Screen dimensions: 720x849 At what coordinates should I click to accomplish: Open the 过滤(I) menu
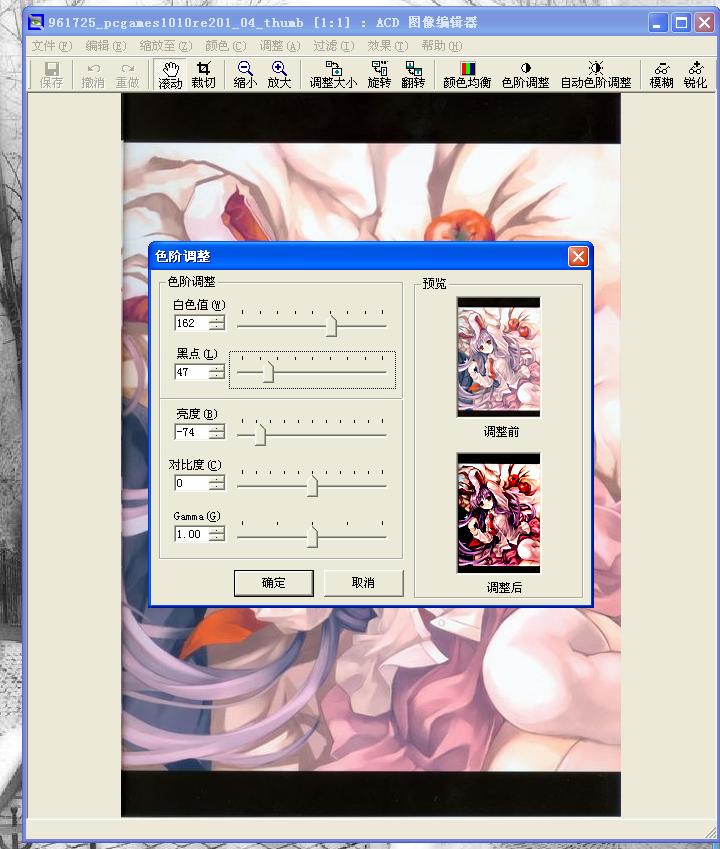click(x=333, y=46)
